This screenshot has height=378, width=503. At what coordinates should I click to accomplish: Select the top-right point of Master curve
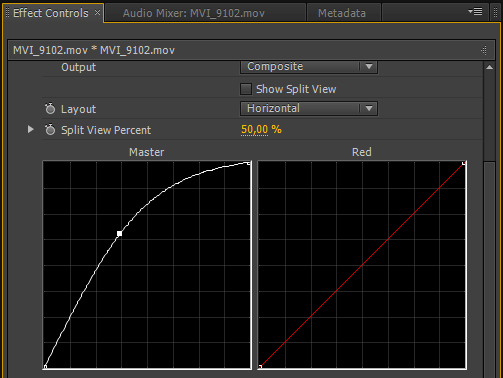click(x=249, y=163)
